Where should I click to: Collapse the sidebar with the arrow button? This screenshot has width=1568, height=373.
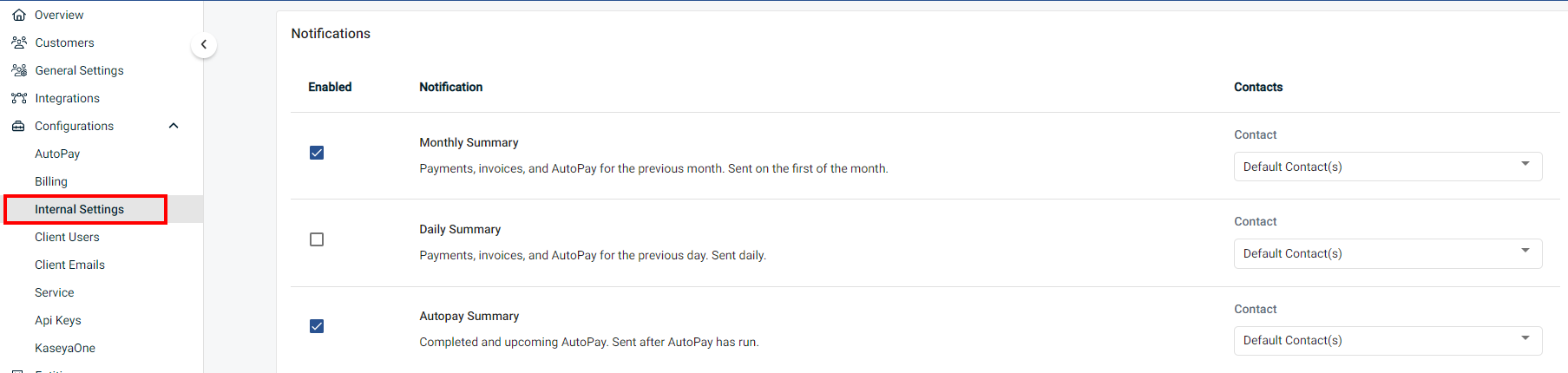pos(204,44)
